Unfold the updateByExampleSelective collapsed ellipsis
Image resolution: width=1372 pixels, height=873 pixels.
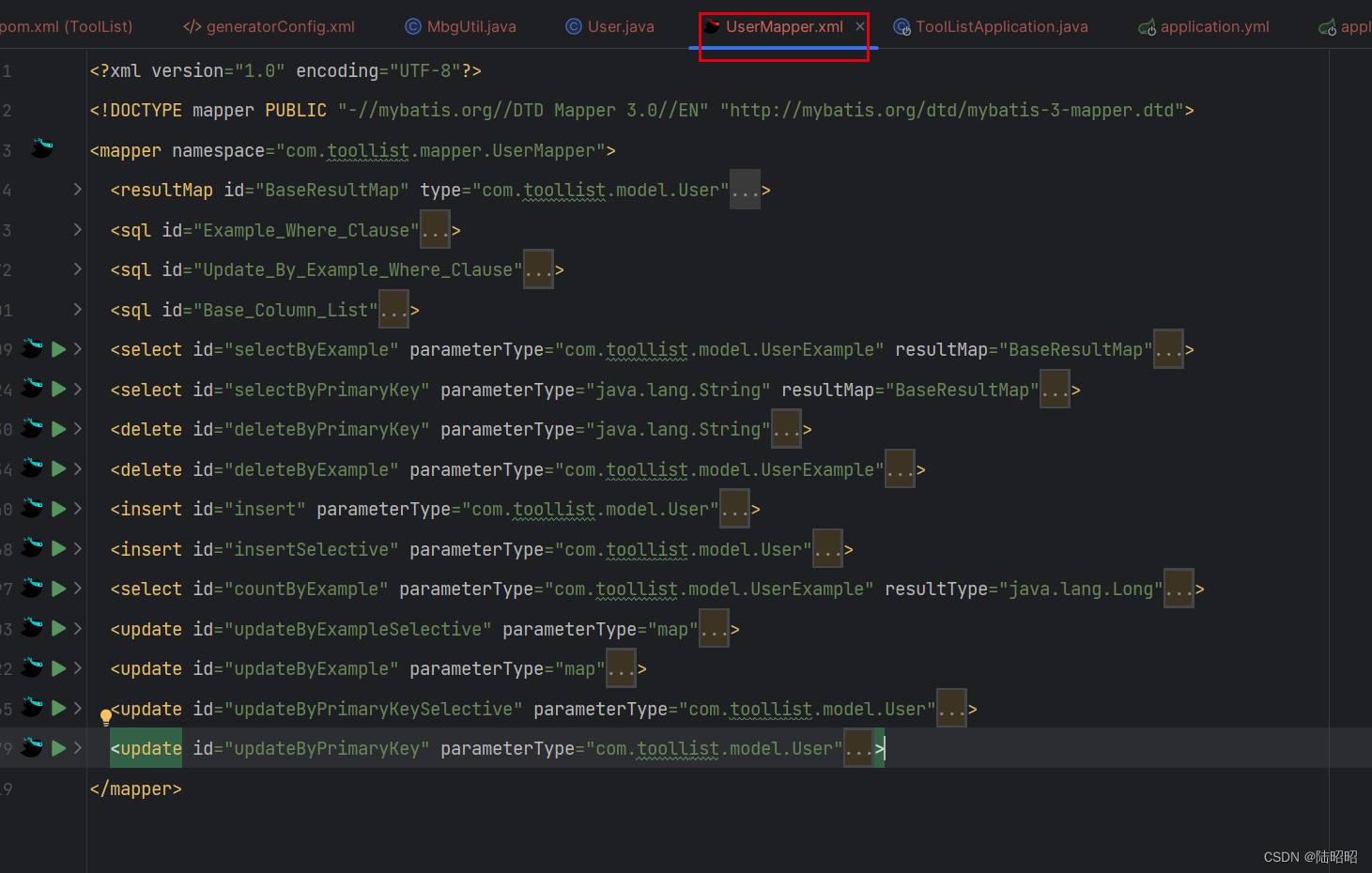click(715, 629)
